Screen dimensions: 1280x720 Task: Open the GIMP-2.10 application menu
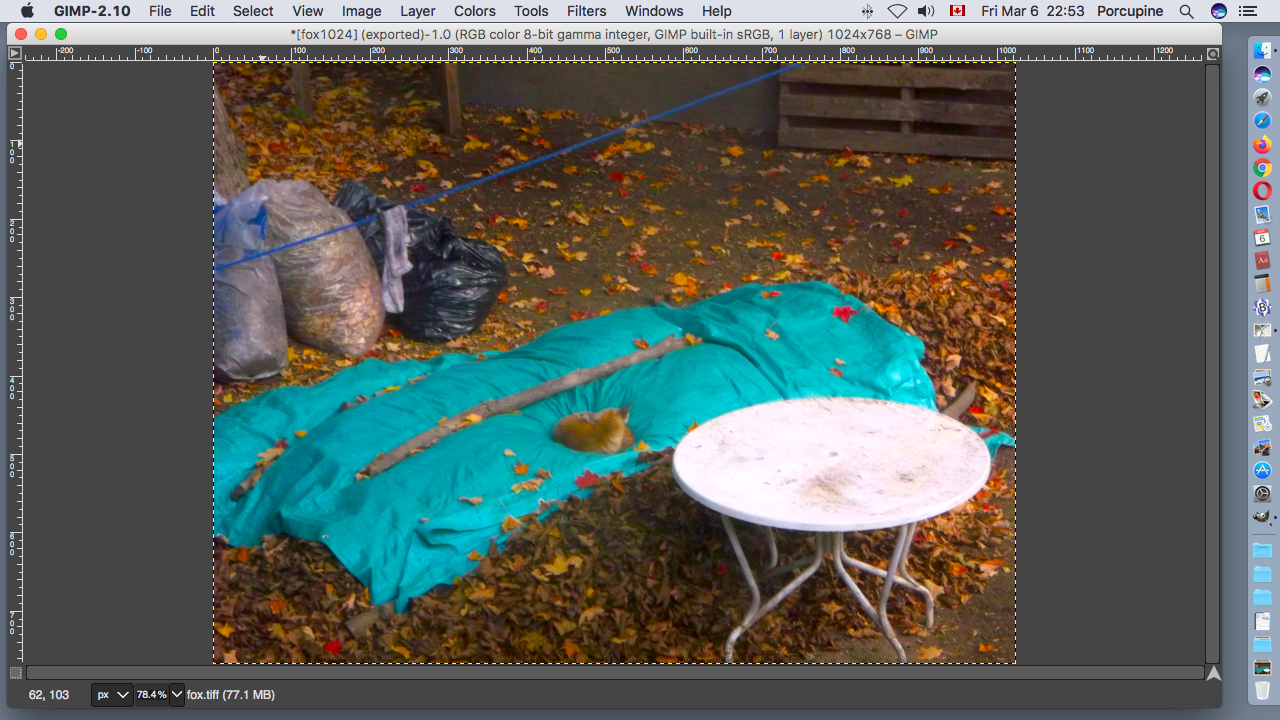click(92, 11)
